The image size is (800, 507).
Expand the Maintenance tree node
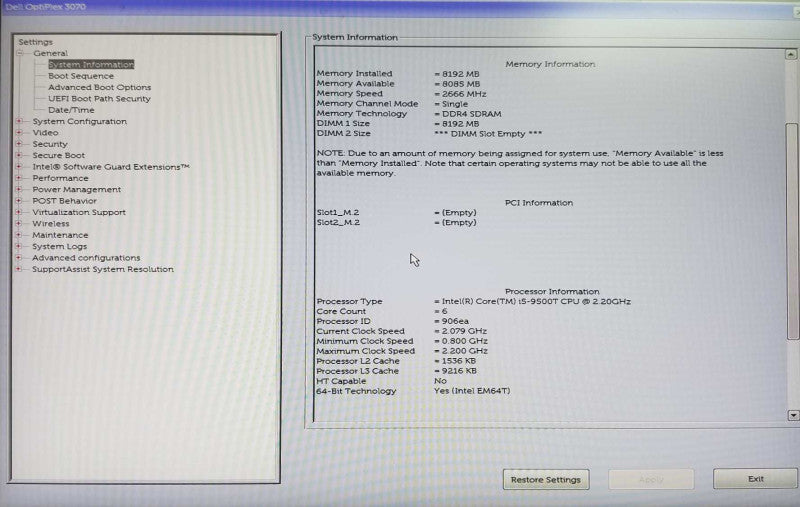point(19,235)
